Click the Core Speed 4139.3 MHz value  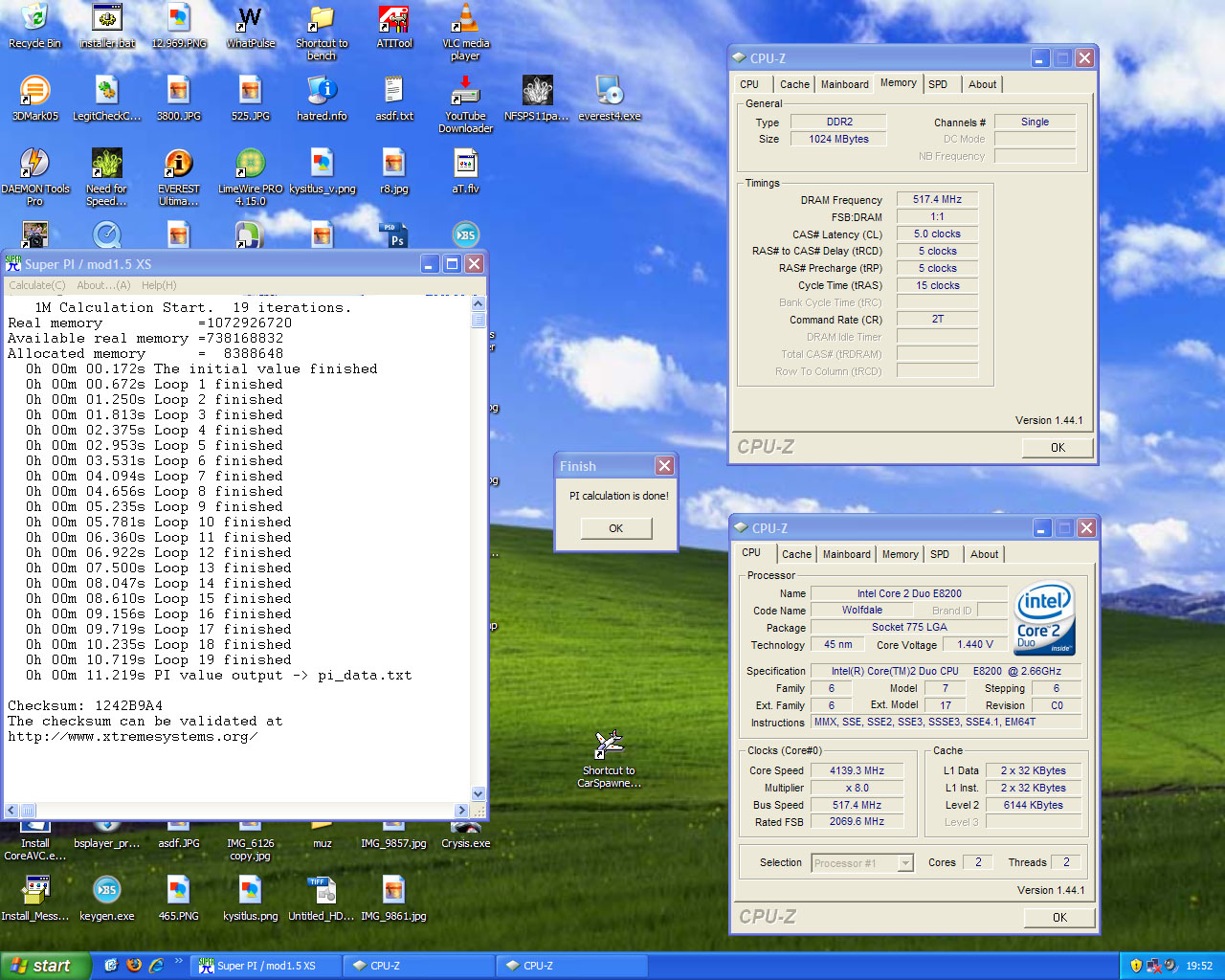pos(857,770)
